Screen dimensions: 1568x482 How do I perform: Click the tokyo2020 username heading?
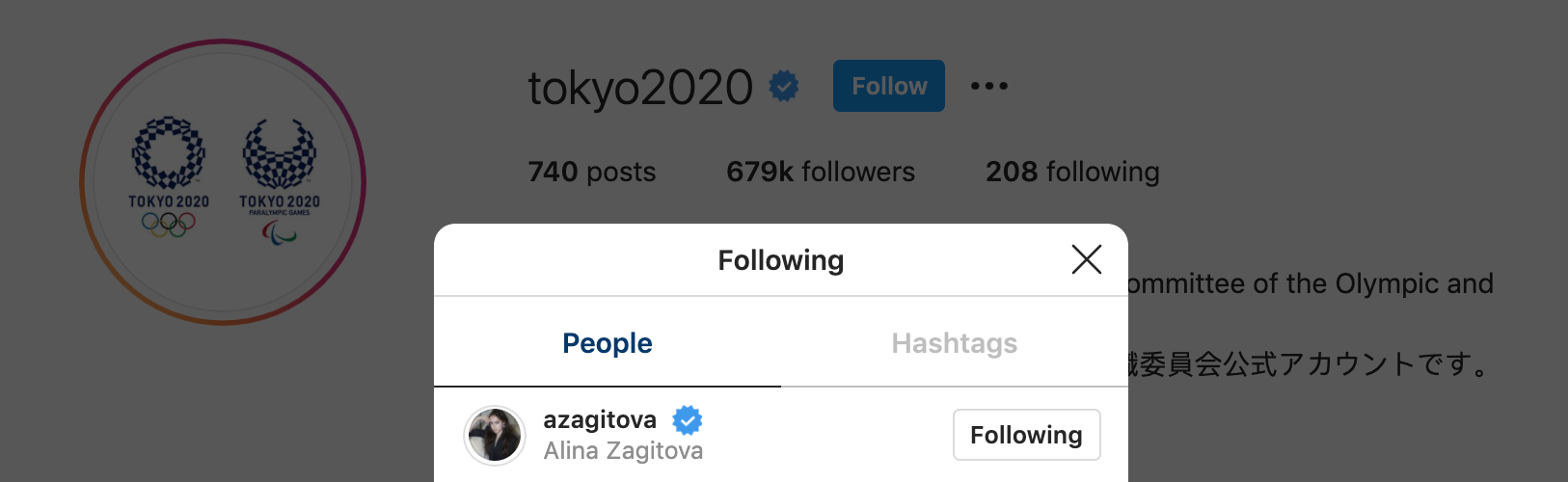coord(640,88)
